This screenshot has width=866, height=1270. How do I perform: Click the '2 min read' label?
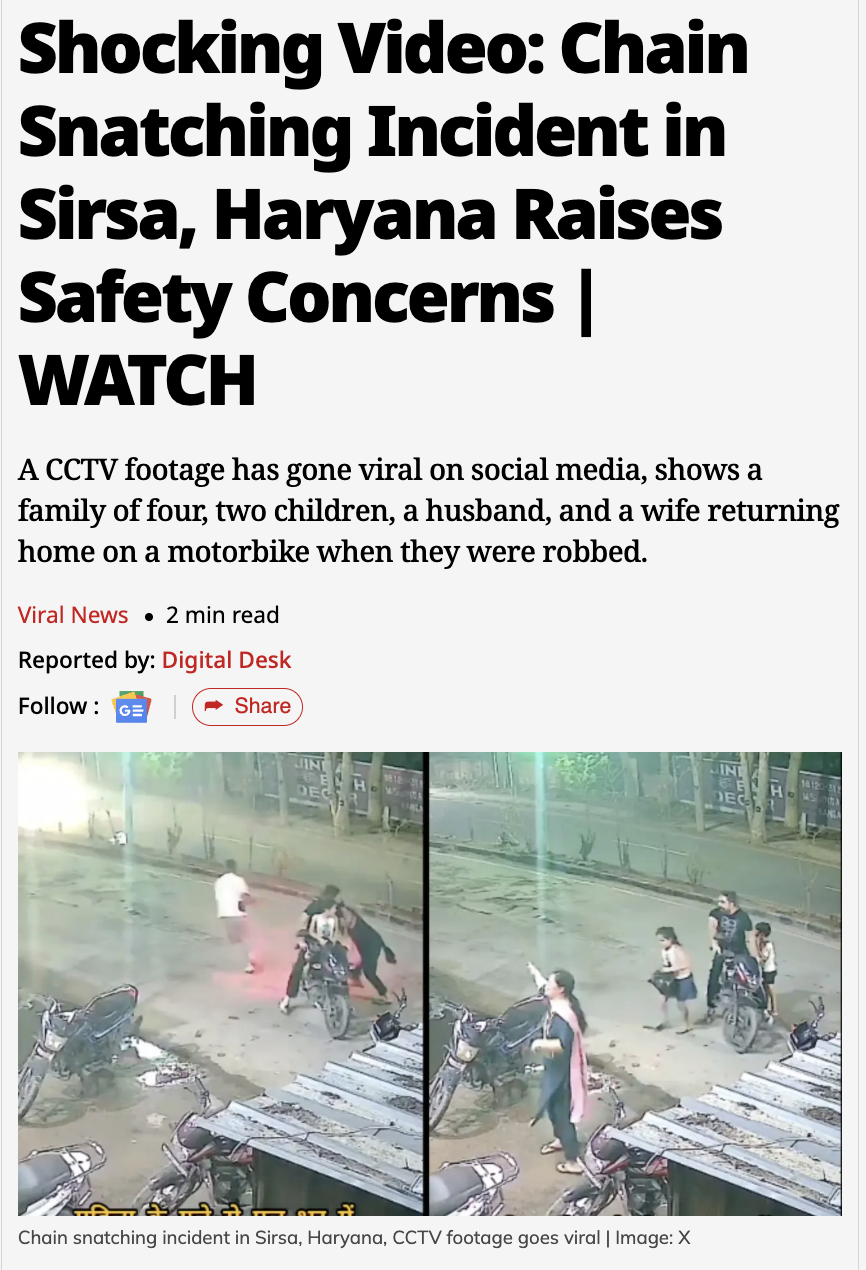pyautogui.click(x=222, y=615)
